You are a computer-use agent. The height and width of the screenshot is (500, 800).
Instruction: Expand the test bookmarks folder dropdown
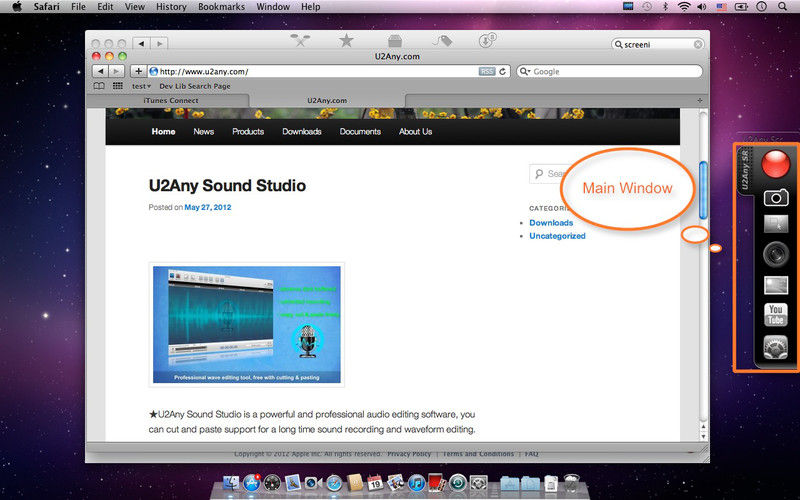141,86
